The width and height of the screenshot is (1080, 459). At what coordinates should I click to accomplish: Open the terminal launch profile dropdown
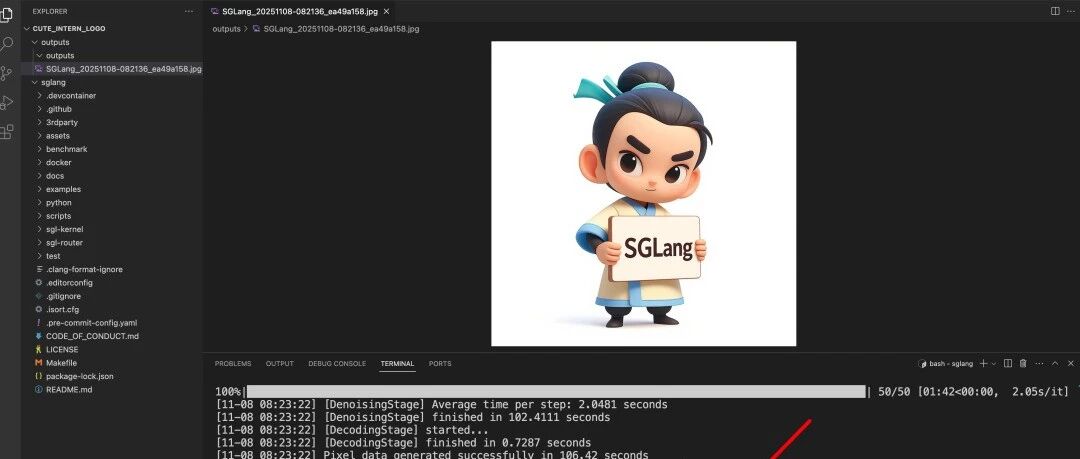click(x=993, y=363)
